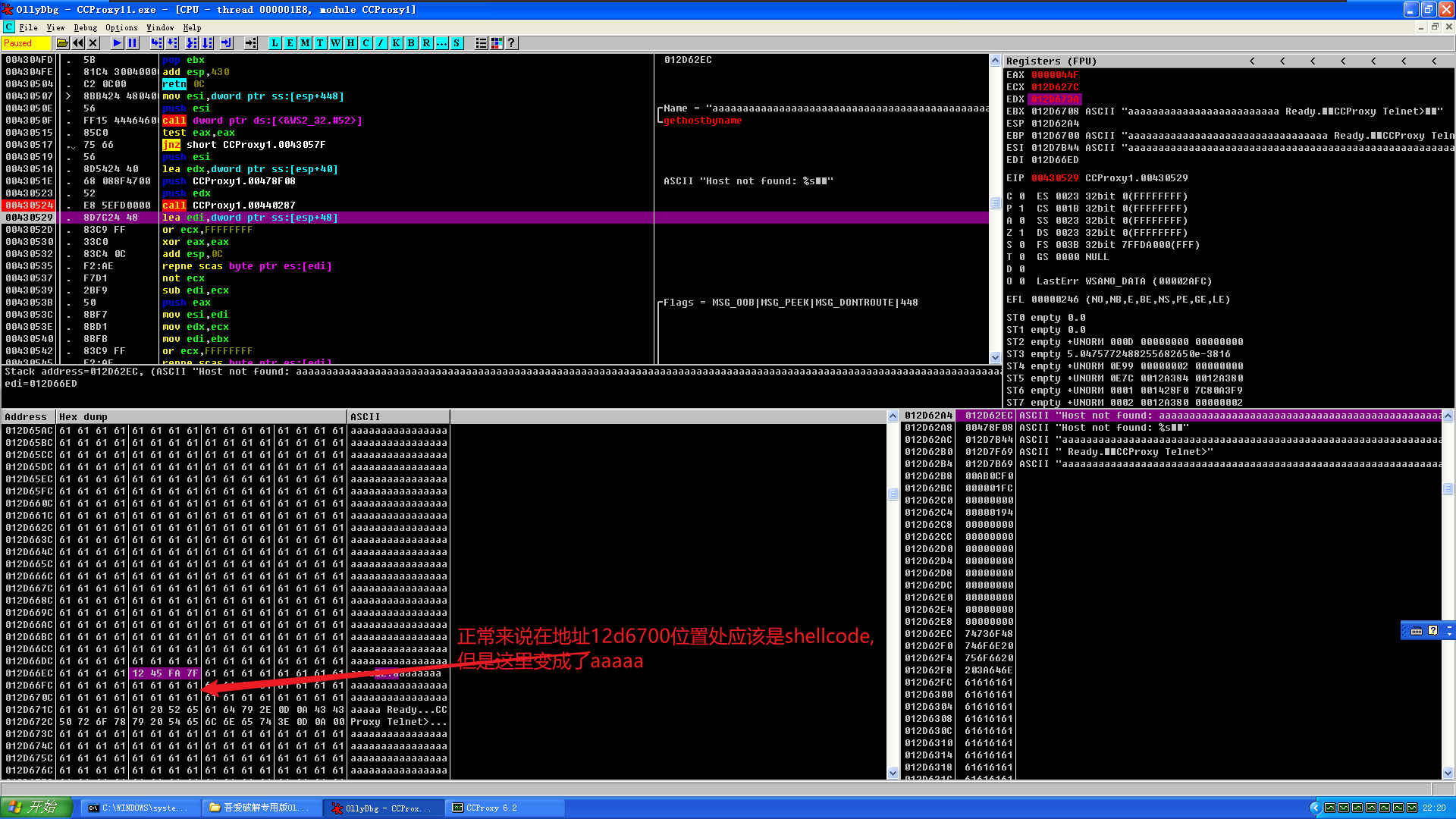Show CPU window with the C icon
This screenshot has width=1456, height=819.
click(x=366, y=43)
